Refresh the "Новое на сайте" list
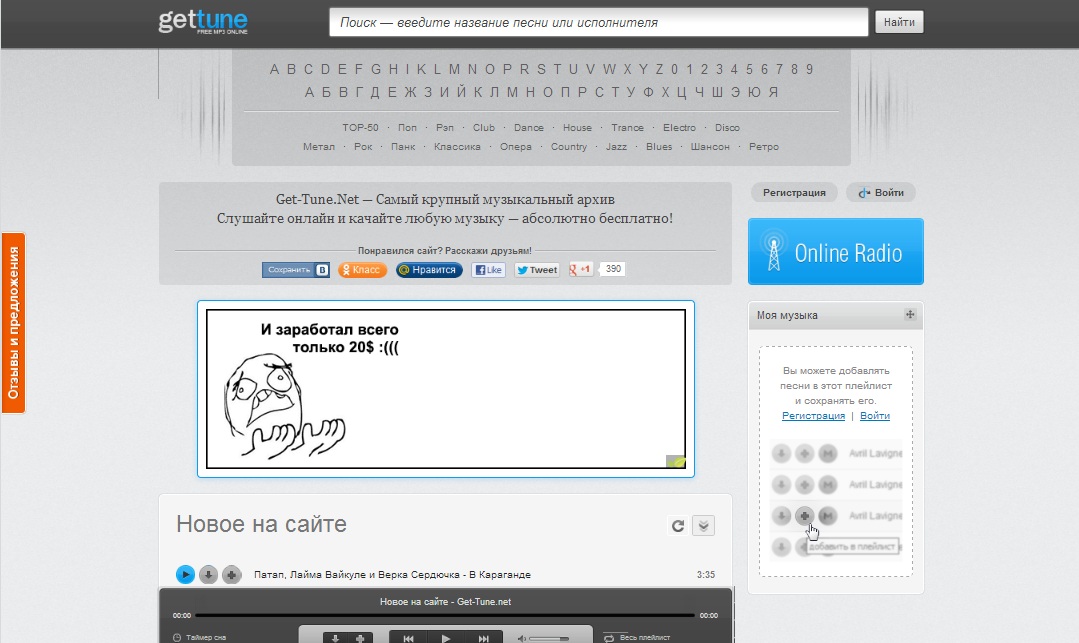Image resolution: width=1079 pixels, height=643 pixels. click(678, 526)
